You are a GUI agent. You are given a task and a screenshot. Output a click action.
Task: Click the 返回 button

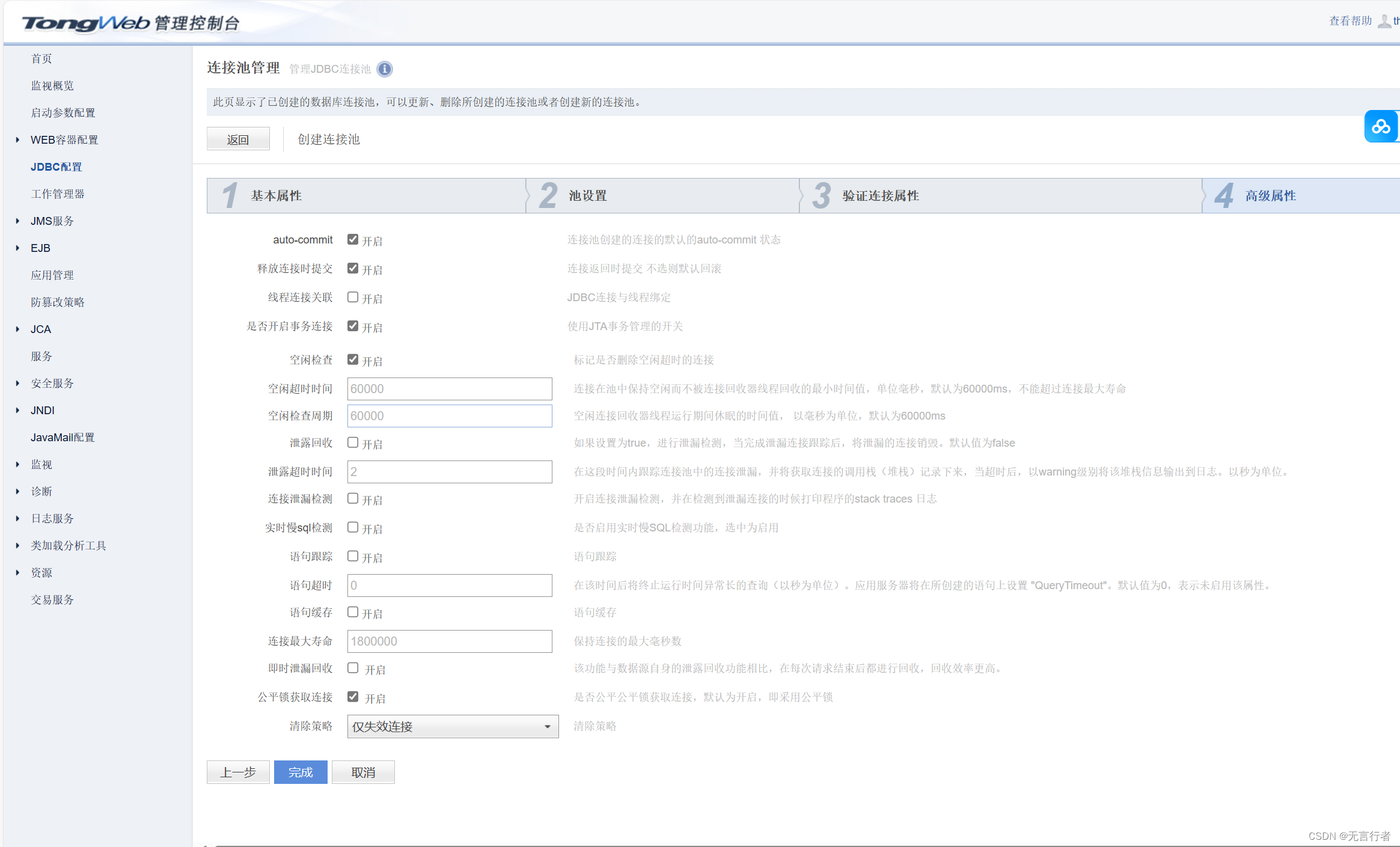click(x=238, y=139)
